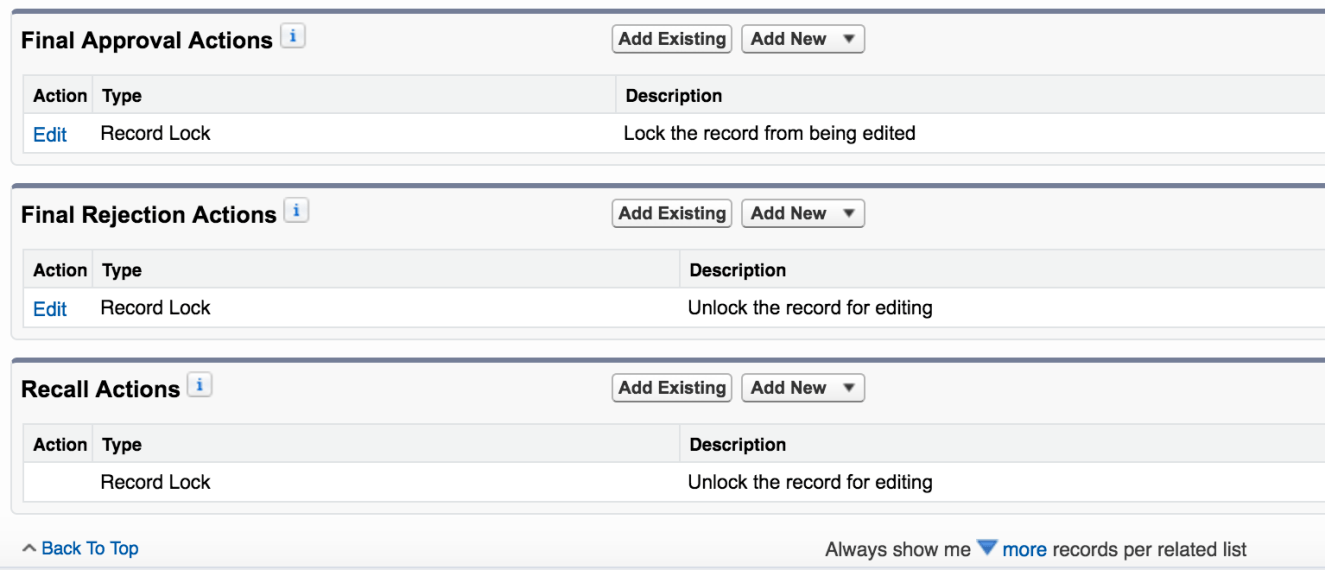Show help info for Recall Actions
Screen dimensions: 1325x570
pyautogui.click(x=200, y=387)
